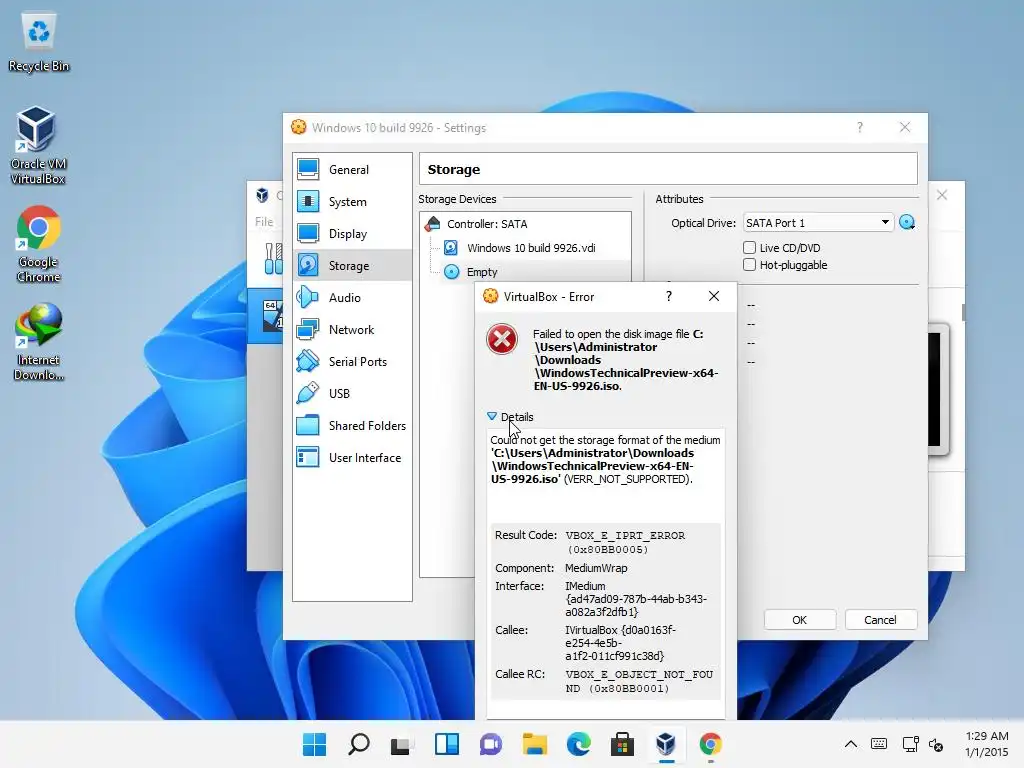Viewport: 1024px width, 768px height.
Task: Open the Network settings category
Action: [x=352, y=330]
